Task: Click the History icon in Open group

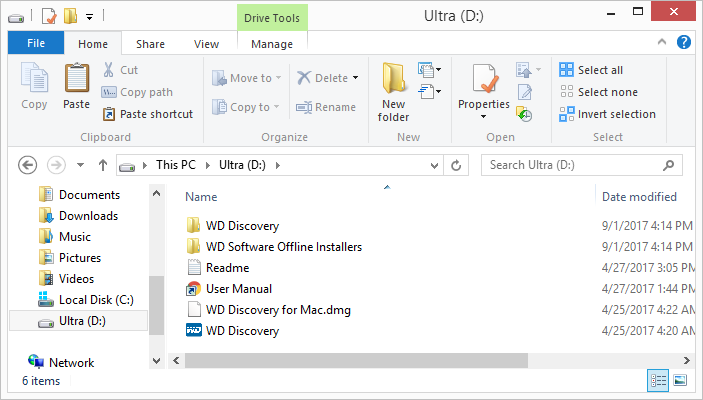Action: coord(524,114)
